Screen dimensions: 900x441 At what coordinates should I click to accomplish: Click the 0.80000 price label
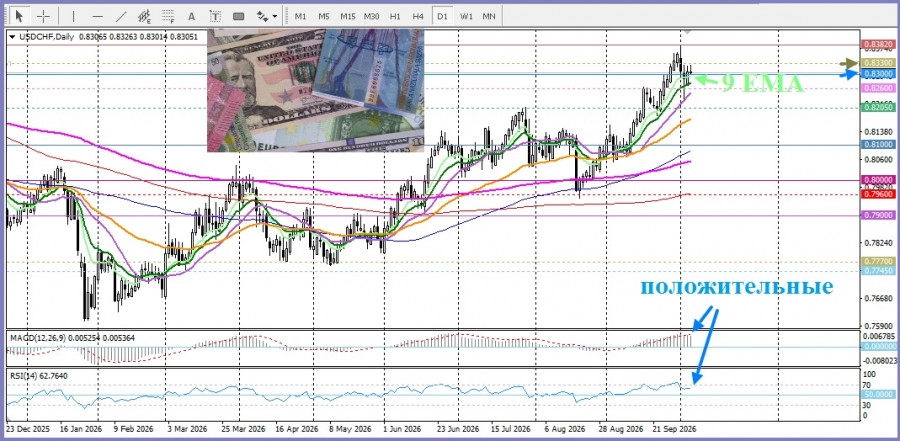878,180
